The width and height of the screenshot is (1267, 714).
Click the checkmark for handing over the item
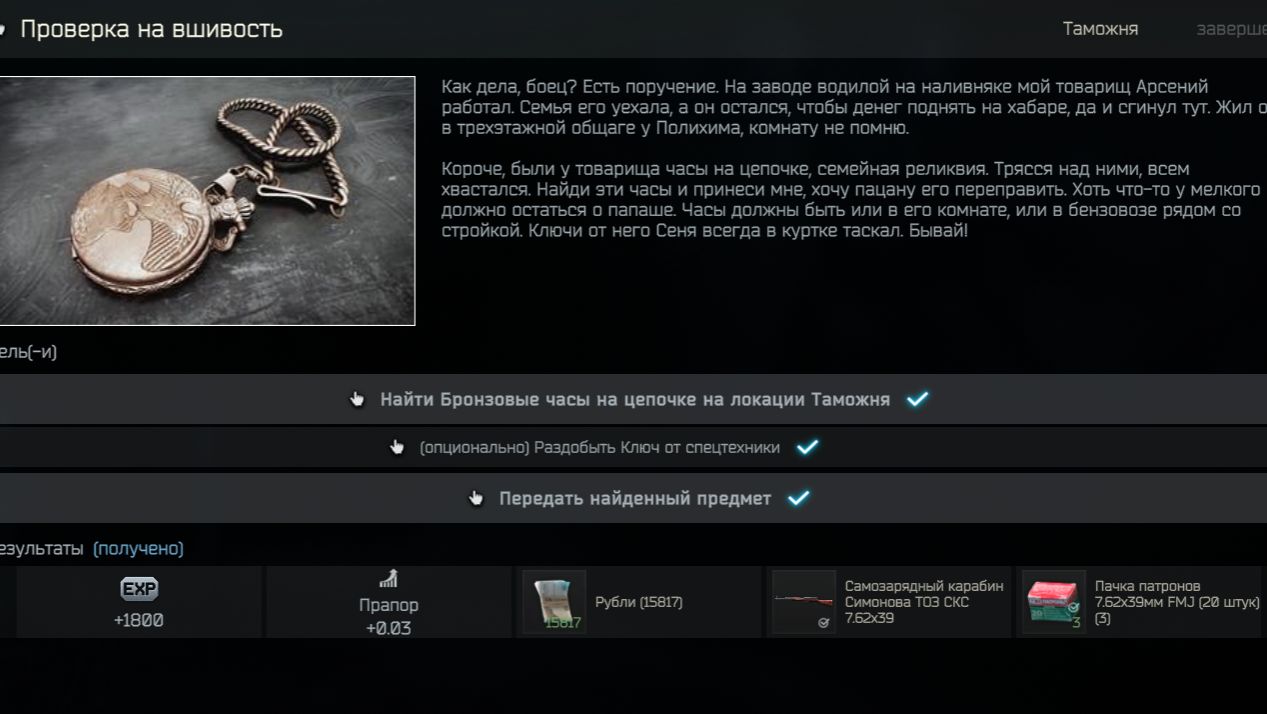coord(798,498)
